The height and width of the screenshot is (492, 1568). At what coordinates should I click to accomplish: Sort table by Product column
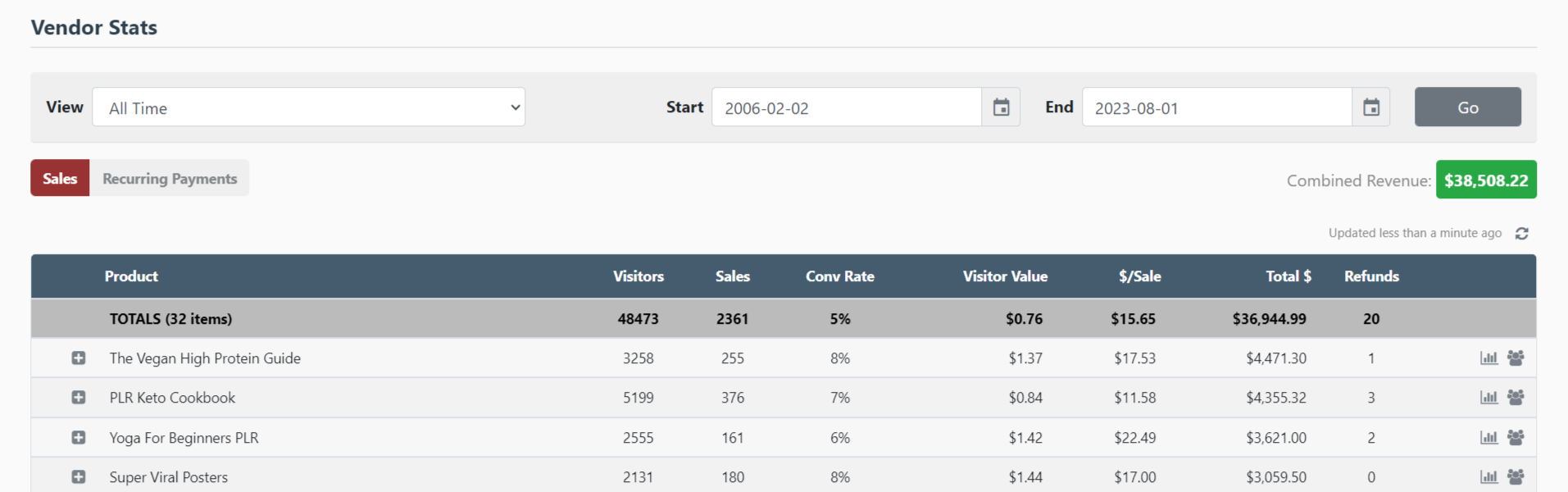pyautogui.click(x=131, y=276)
